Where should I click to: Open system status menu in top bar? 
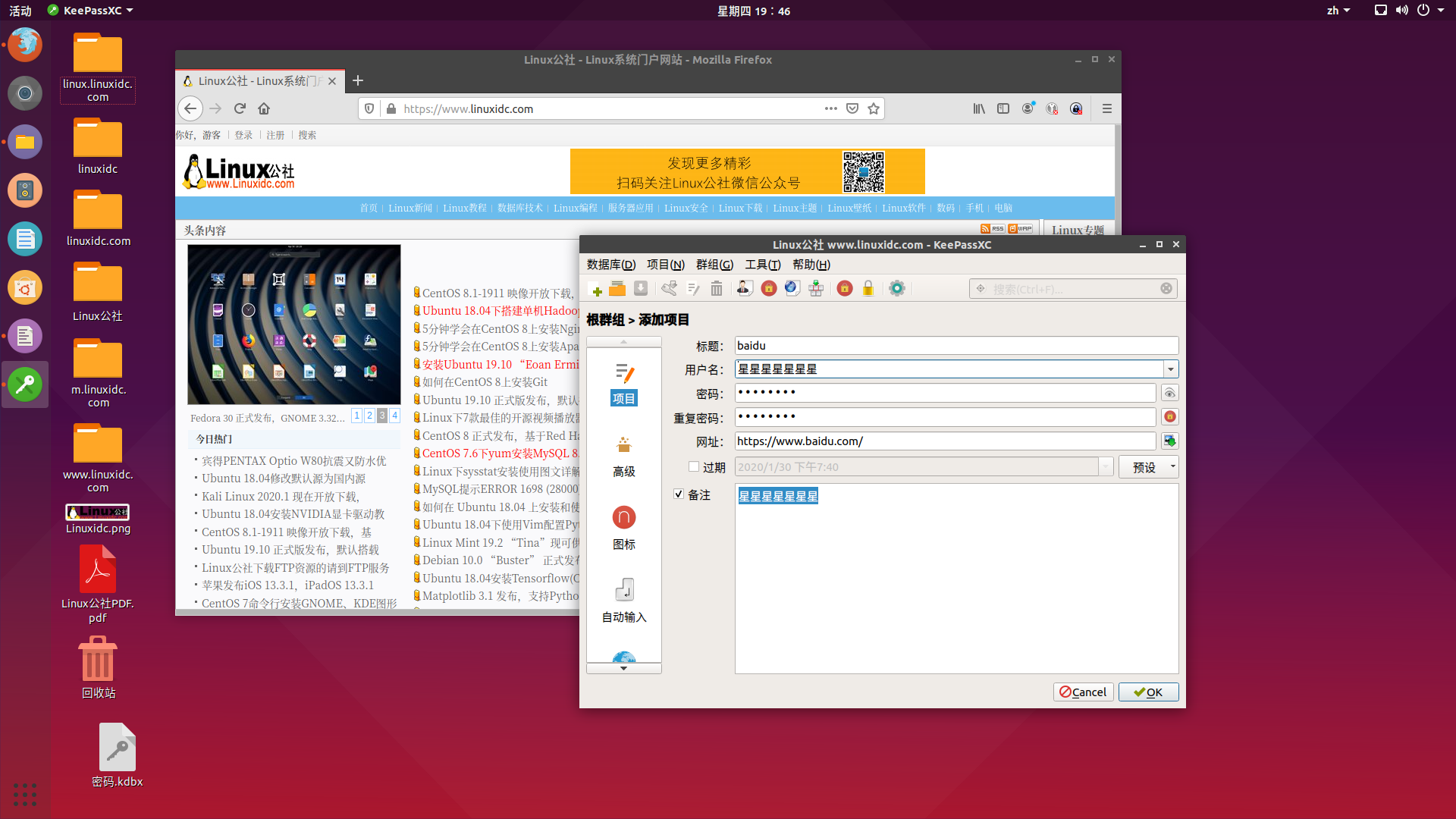pos(1410,11)
